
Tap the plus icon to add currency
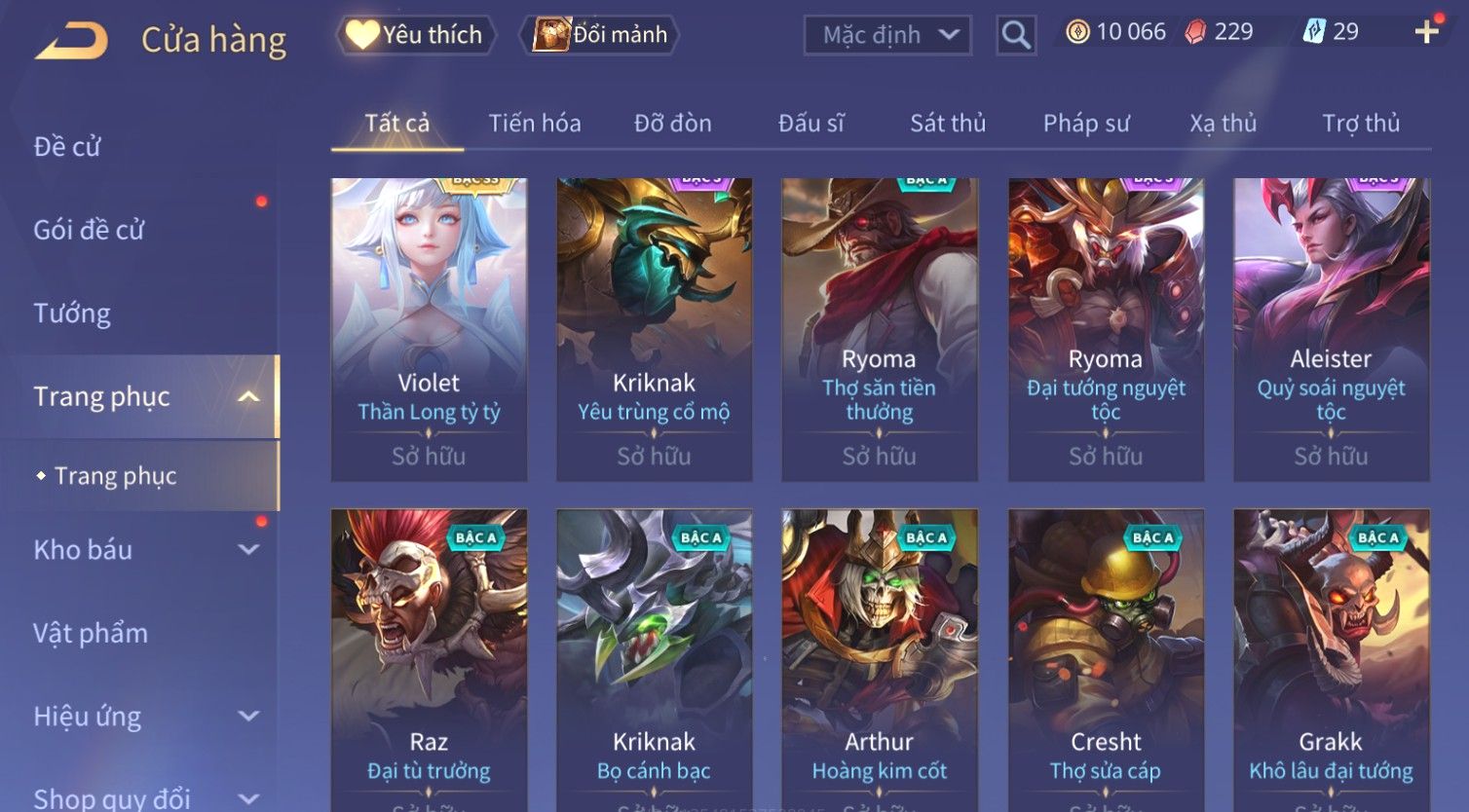1427,32
